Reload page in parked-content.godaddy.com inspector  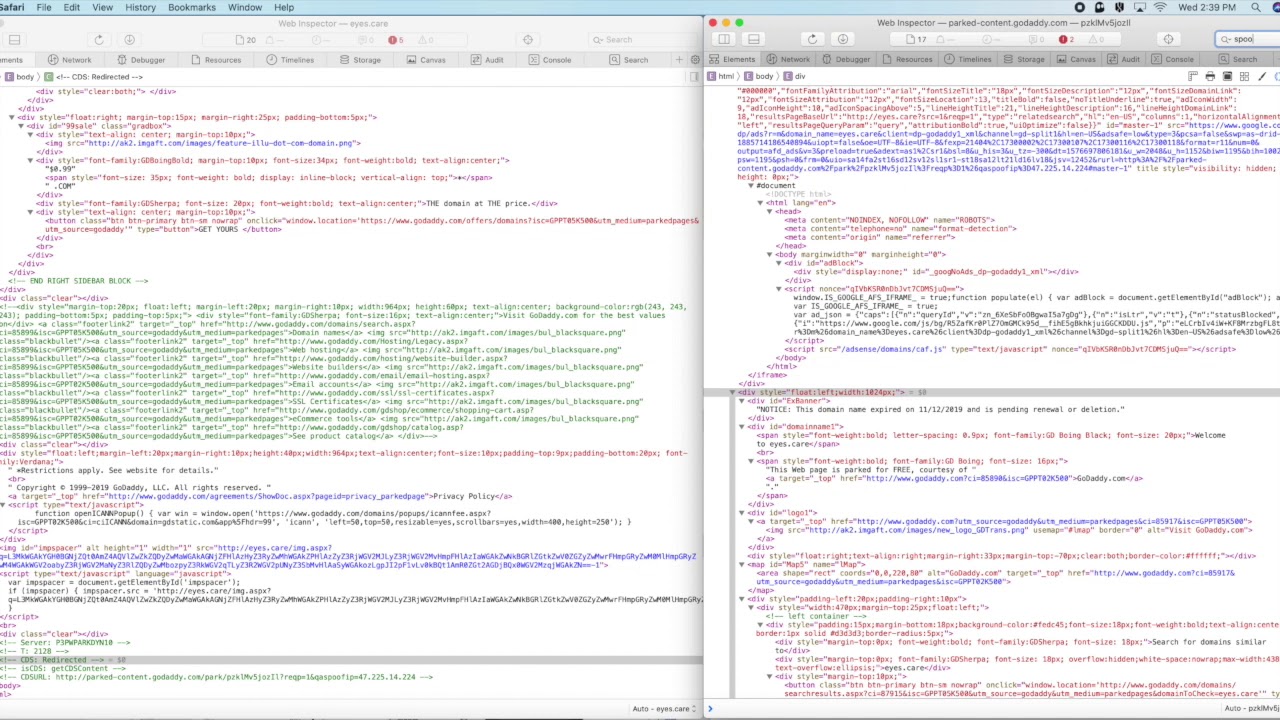point(812,40)
